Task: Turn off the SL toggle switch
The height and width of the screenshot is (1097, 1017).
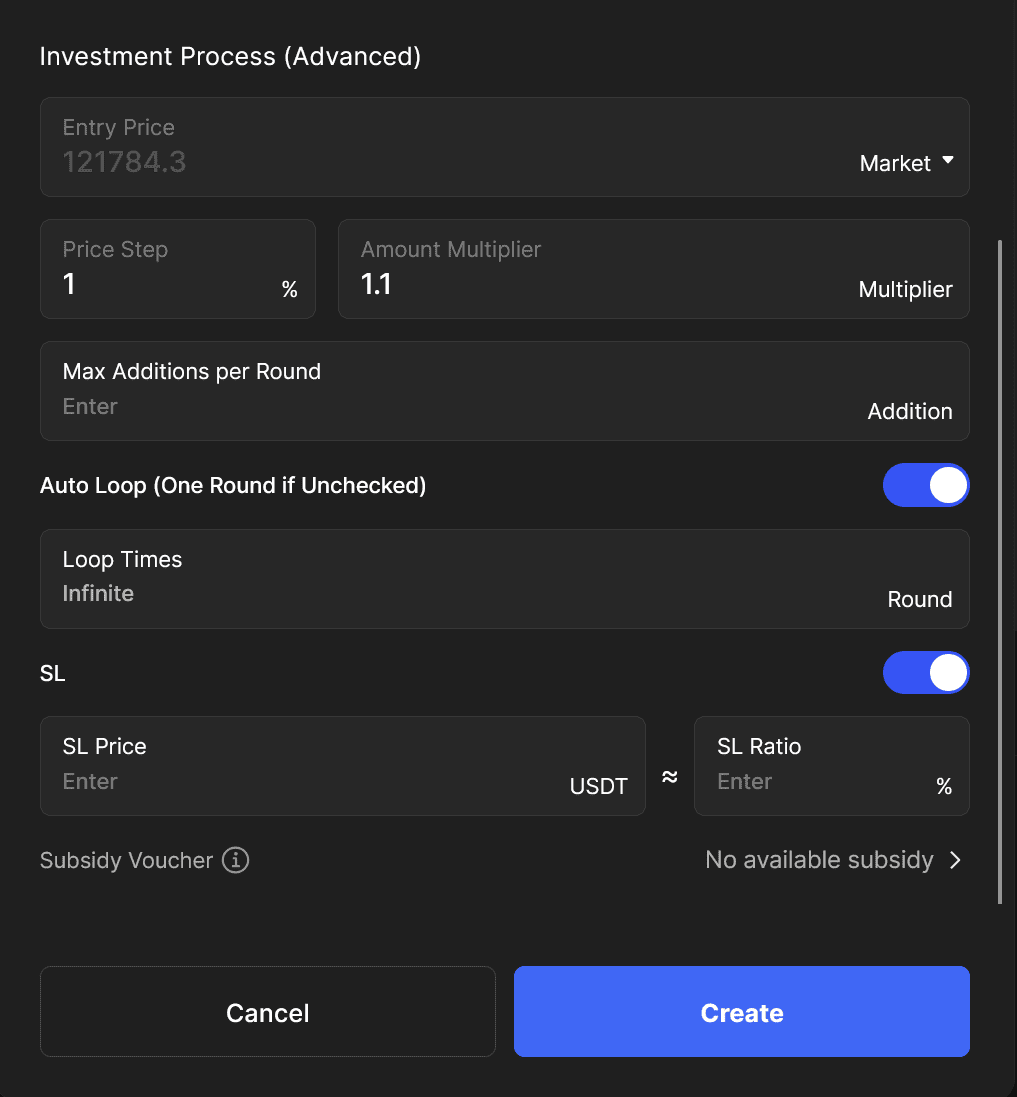Action: point(925,673)
